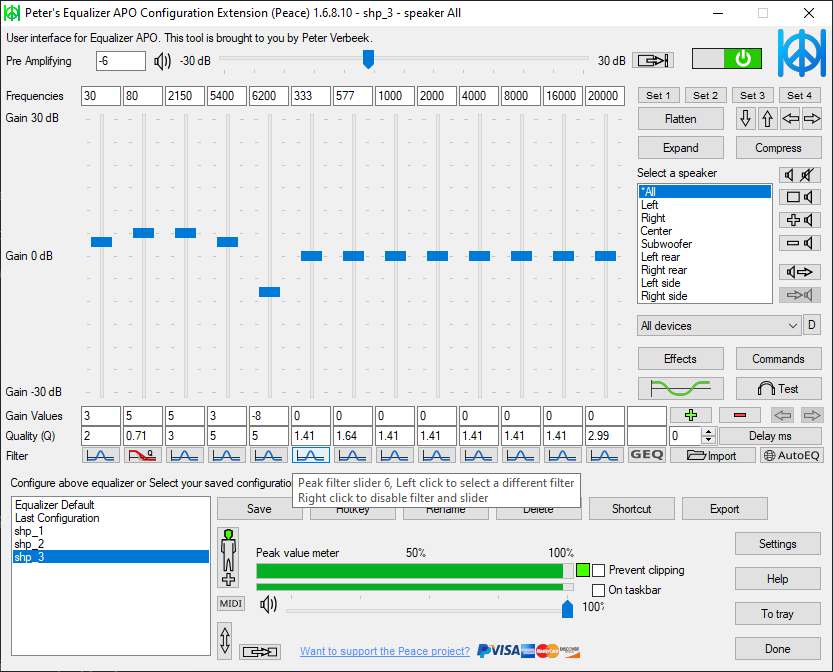833x672 pixels.
Task: Click the speaker copy arrow icon button
Action: click(800, 273)
